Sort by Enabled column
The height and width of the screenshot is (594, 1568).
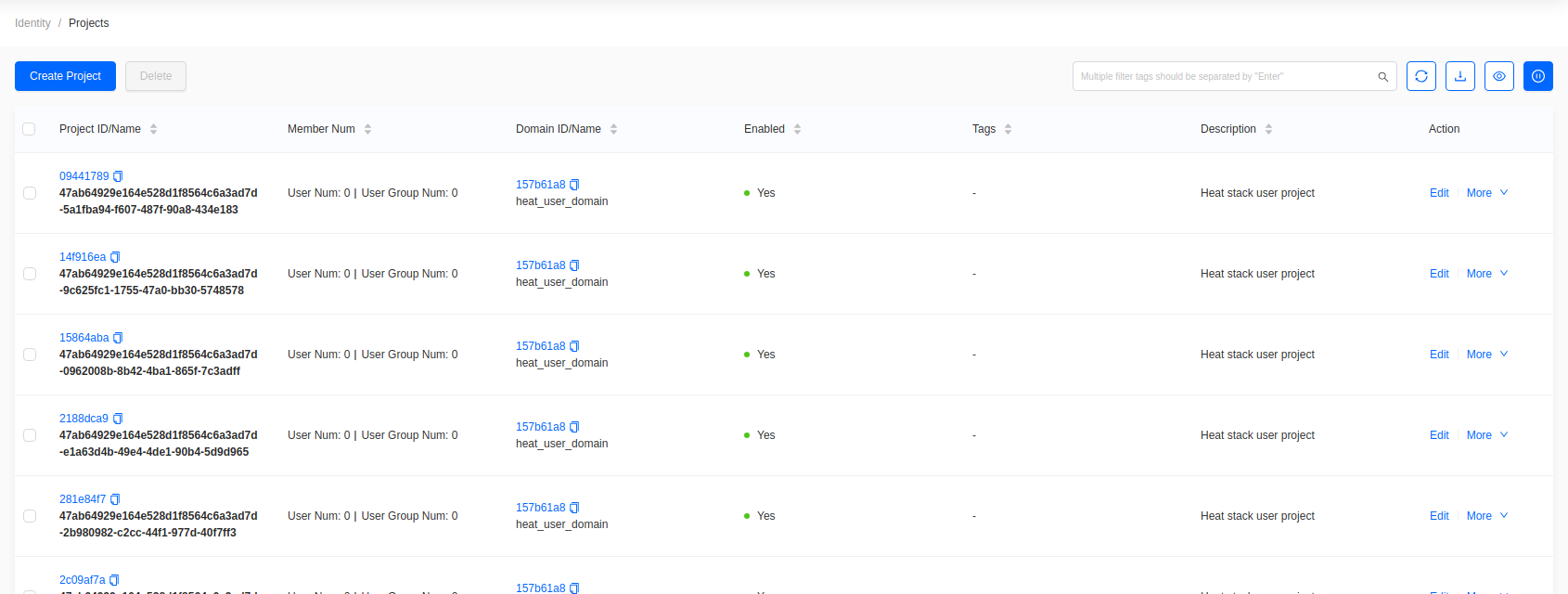click(797, 129)
